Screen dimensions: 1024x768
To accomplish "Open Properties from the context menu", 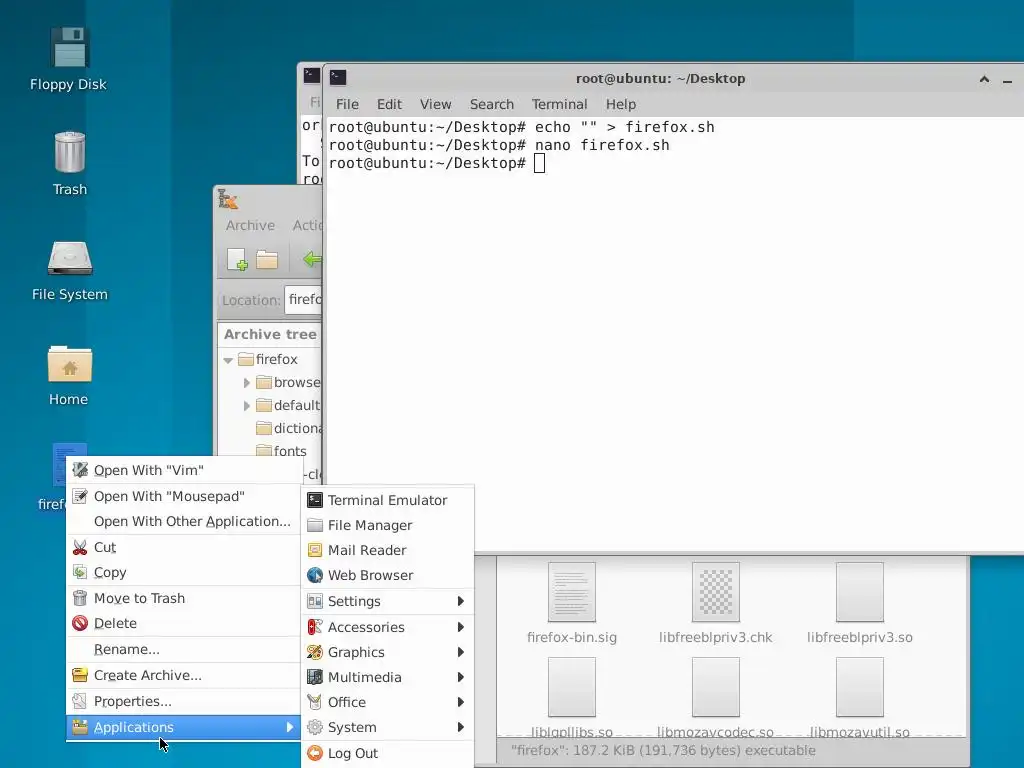I will point(183,701).
